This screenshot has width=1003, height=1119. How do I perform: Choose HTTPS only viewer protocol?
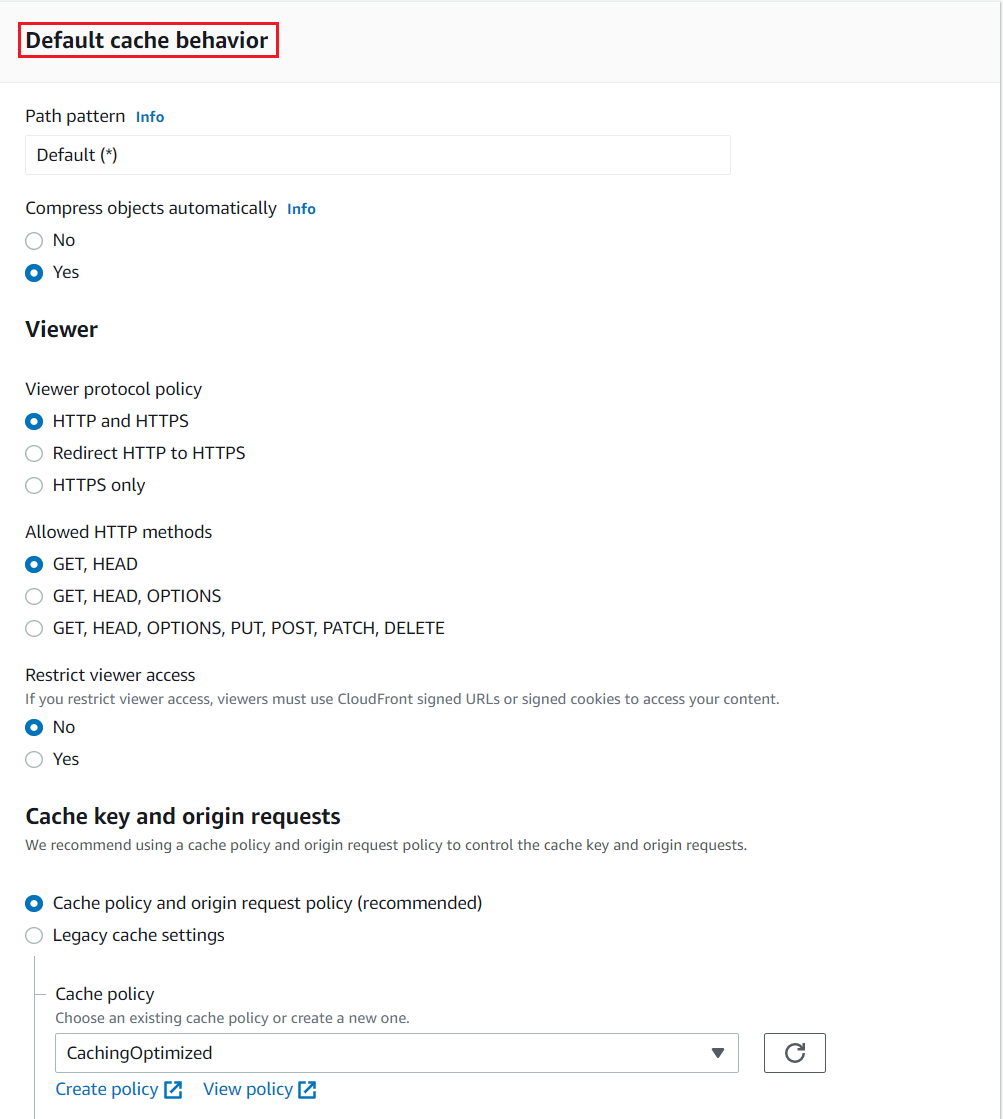(x=34, y=485)
